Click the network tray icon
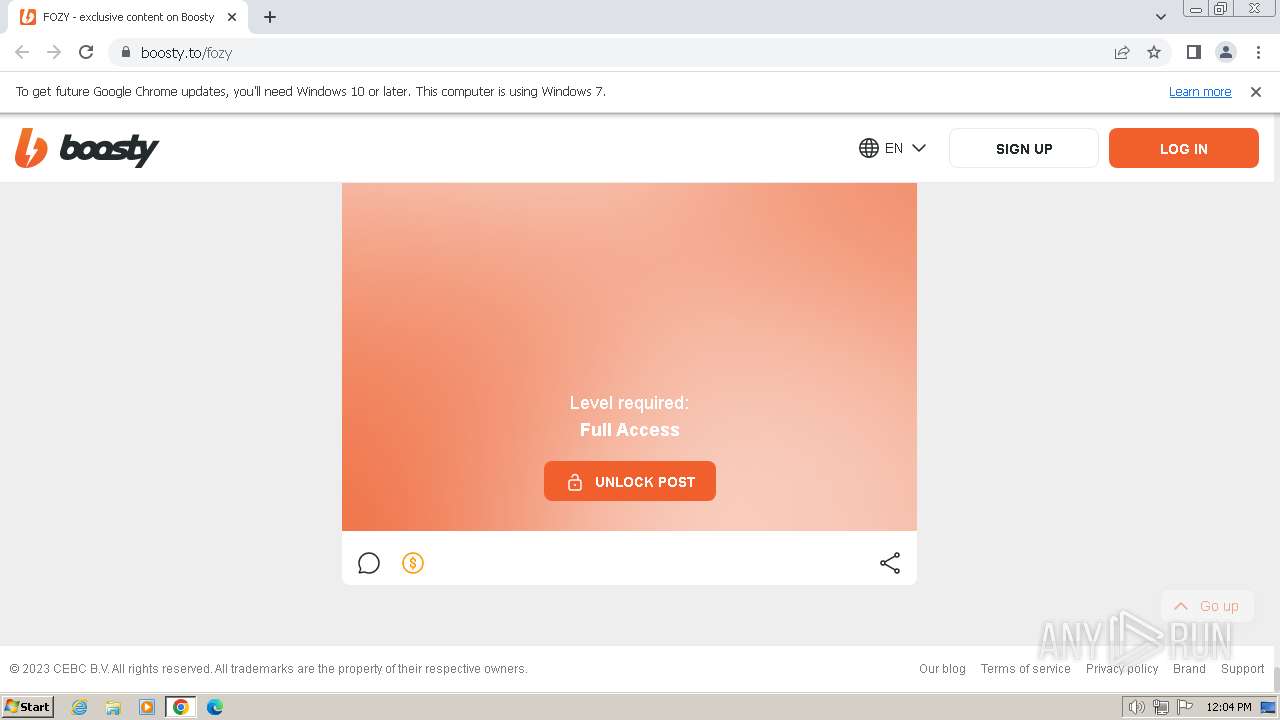The height and width of the screenshot is (720, 1280). pyautogui.click(x=1161, y=707)
